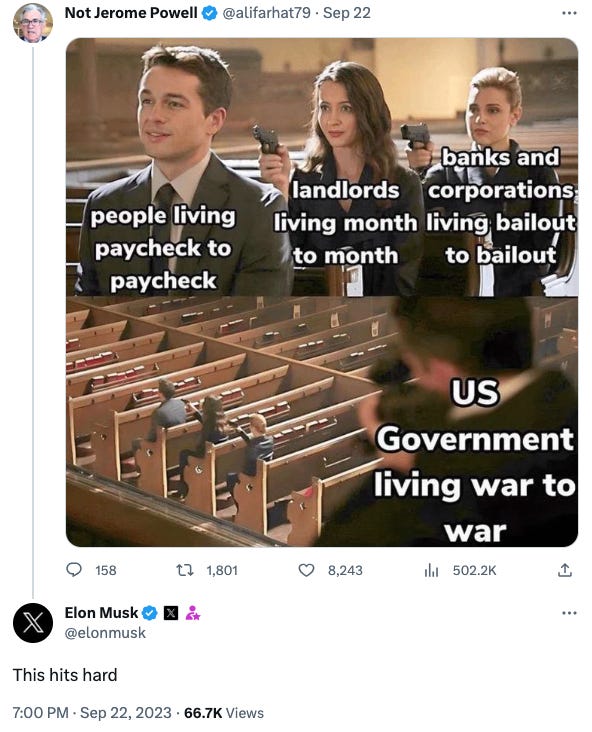
Task: Open the views analytics bar chart icon
Action: [431, 570]
